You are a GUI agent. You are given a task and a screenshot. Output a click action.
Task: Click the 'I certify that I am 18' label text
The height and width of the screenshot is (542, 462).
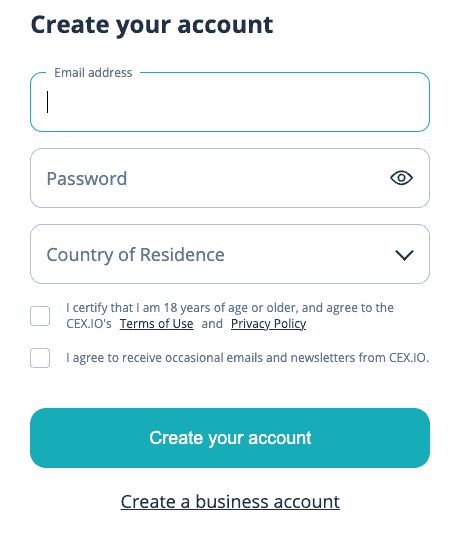[230, 316]
